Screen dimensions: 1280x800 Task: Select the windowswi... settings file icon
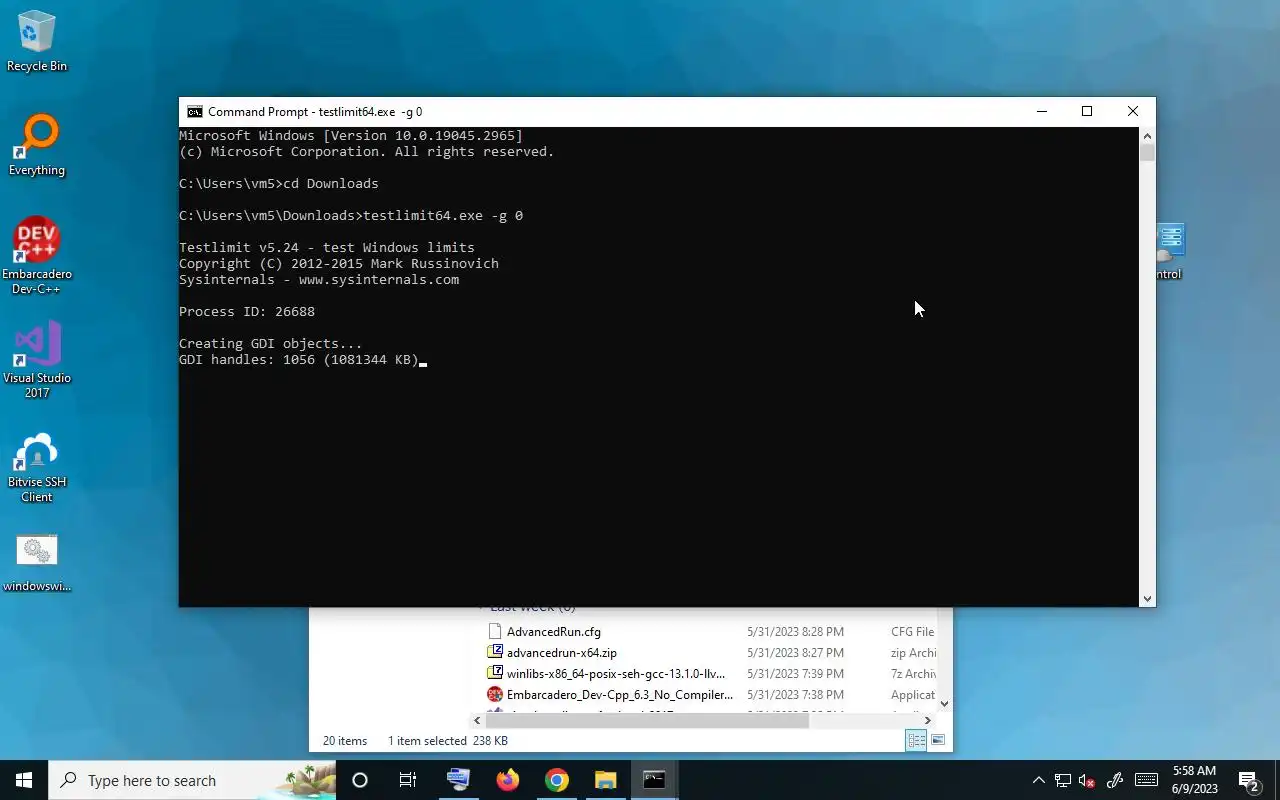(37, 562)
